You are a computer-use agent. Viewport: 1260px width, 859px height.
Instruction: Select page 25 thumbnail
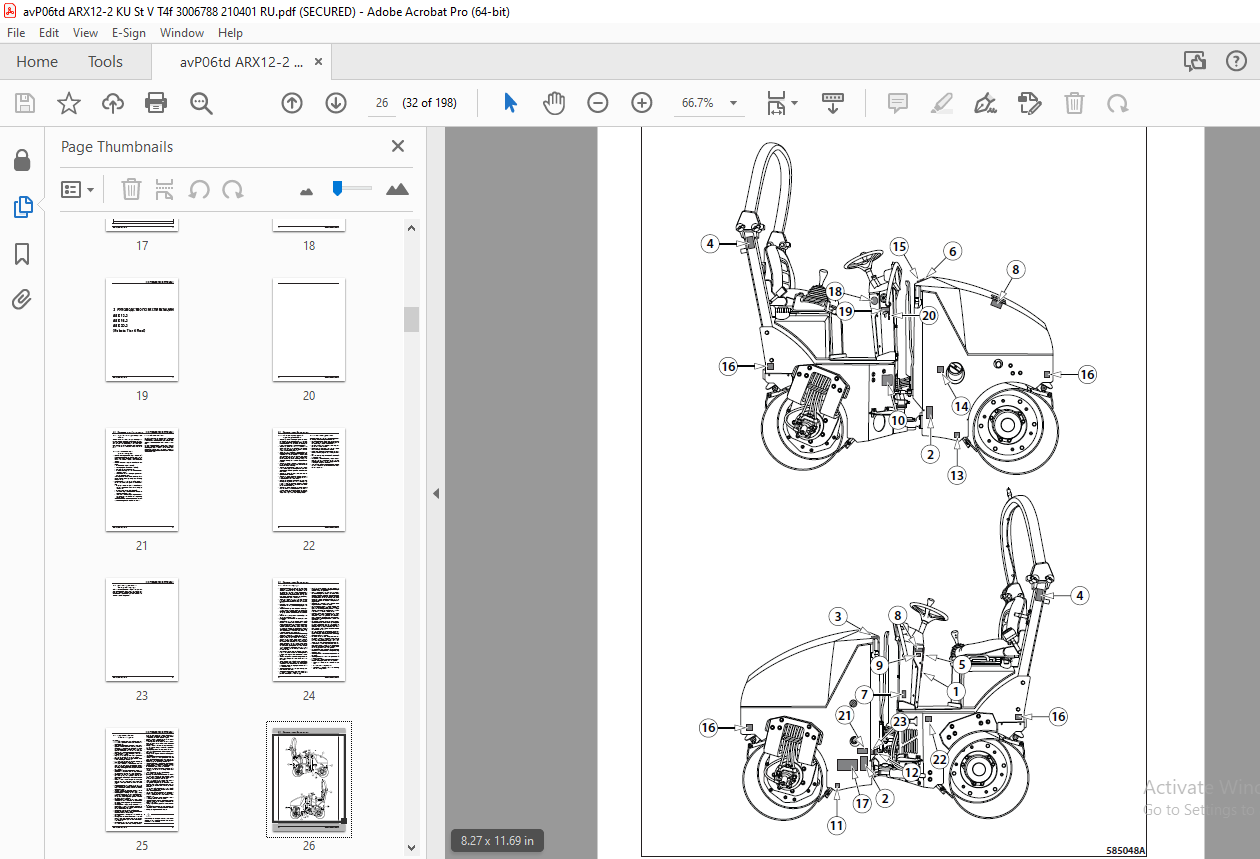click(x=142, y=780)
